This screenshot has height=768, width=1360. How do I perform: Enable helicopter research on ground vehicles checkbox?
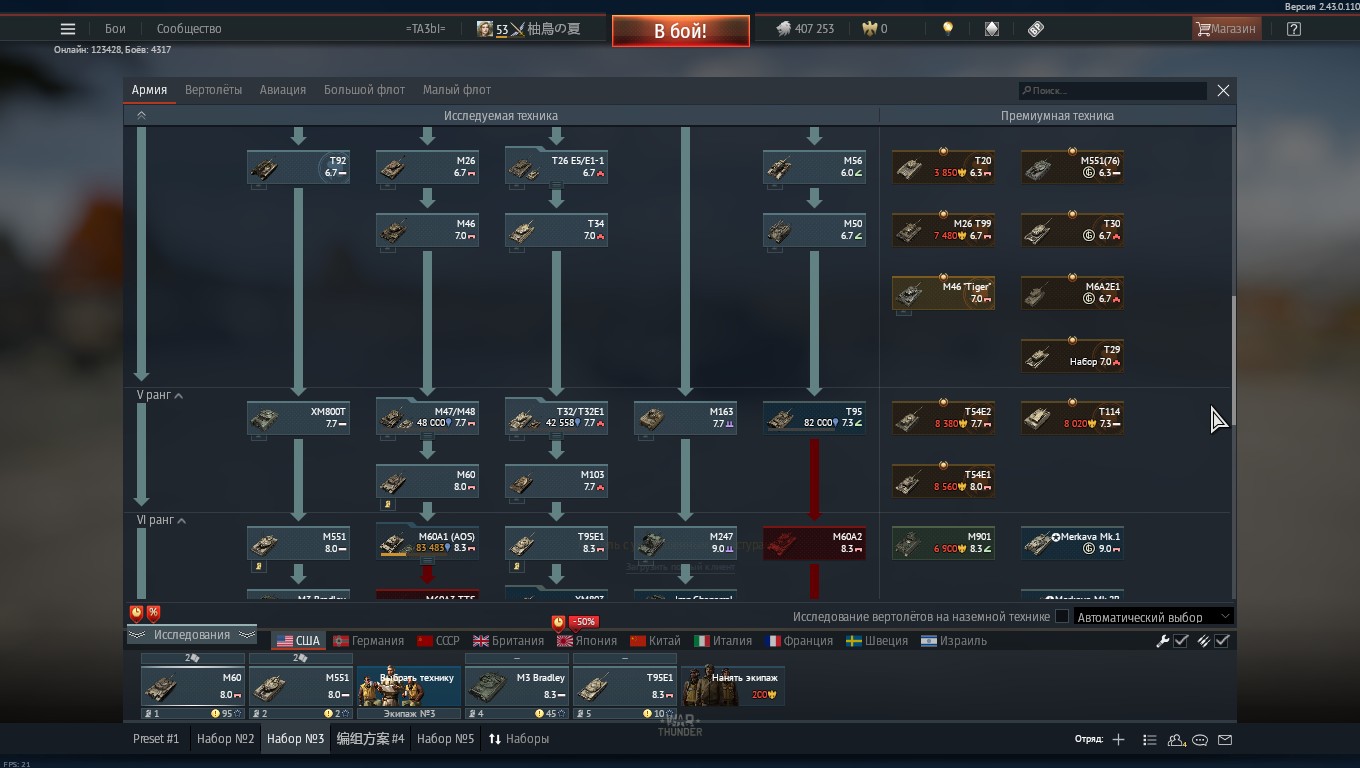tap(1062, 617)
